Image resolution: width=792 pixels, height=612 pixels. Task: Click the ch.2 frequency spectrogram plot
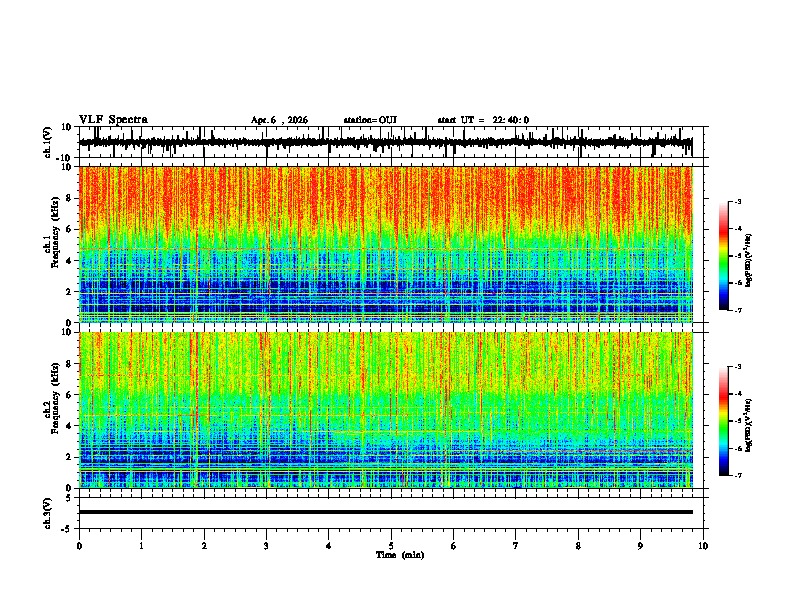(391, 410)
